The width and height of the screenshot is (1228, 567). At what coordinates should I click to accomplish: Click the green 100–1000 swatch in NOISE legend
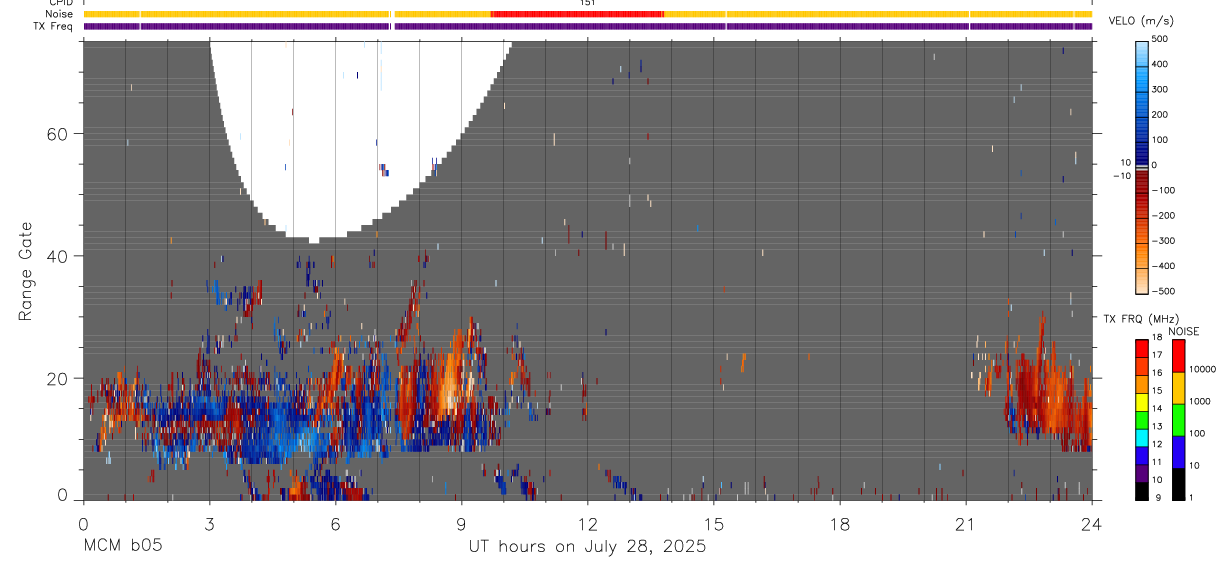click(x=1178, y=419)
